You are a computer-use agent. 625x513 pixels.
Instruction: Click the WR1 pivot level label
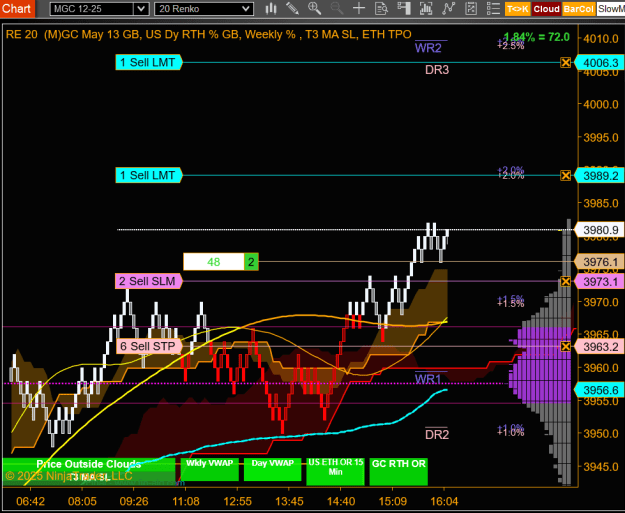pyautogui.click(x=428, y=379)
